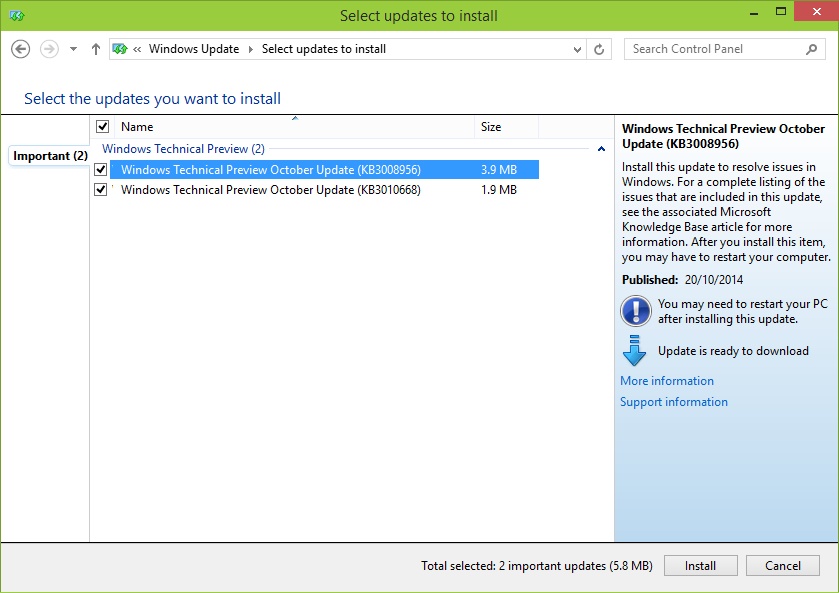Select the KB3010668 update row

tap(324, 189)
